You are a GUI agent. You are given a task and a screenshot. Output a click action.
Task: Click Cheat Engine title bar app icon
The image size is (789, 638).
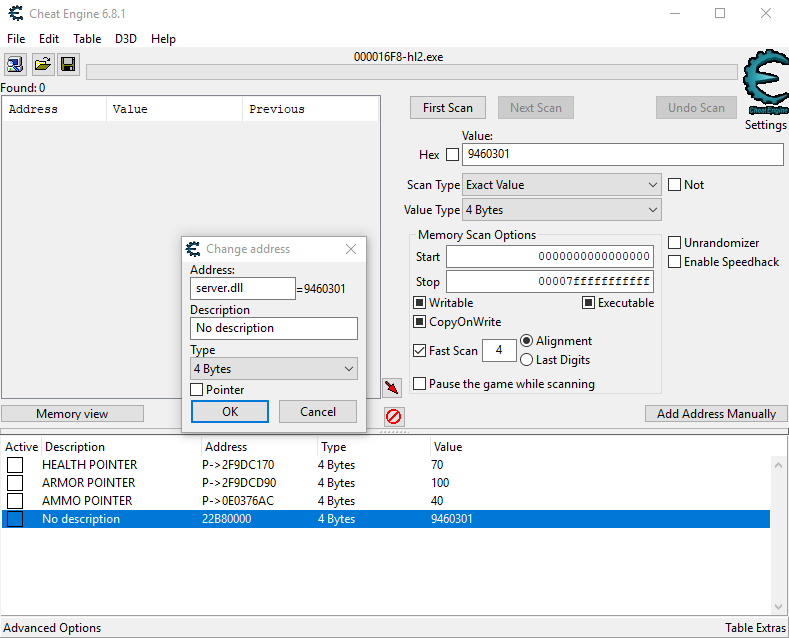(x=16, y=14)
